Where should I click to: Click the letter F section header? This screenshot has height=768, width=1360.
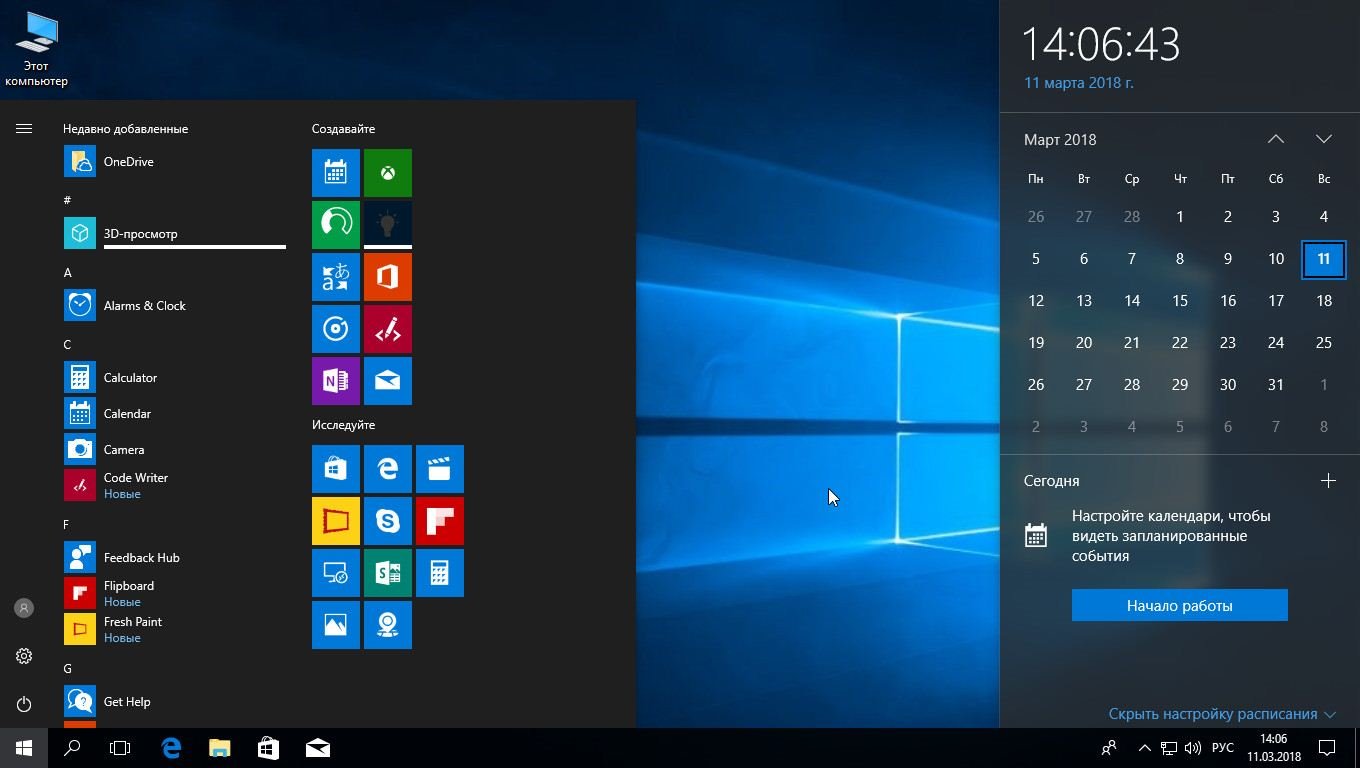(66, 525)
